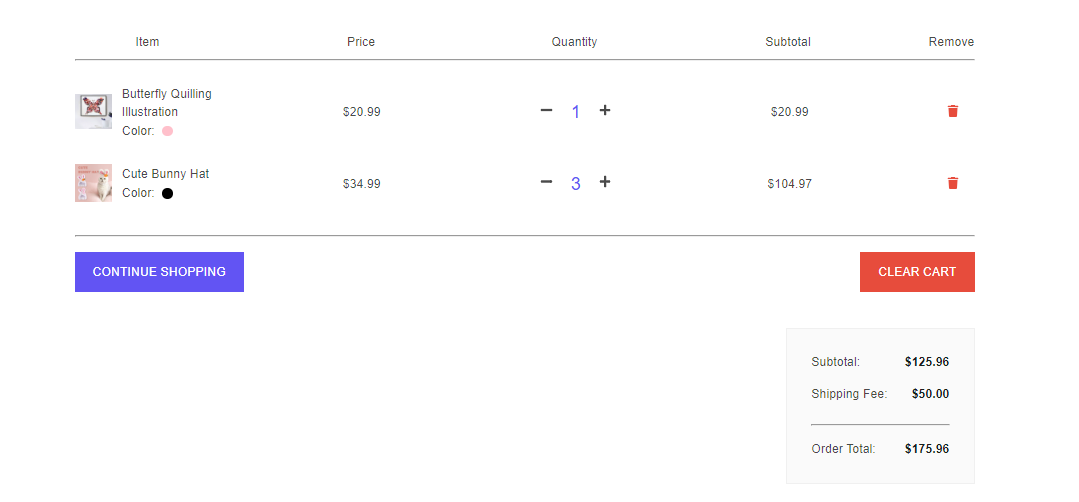This screenshot has width=1079, height=502.
Task: Decrease Butterfly Quilling Illustration quantity with minus
Action: (546, 110)
